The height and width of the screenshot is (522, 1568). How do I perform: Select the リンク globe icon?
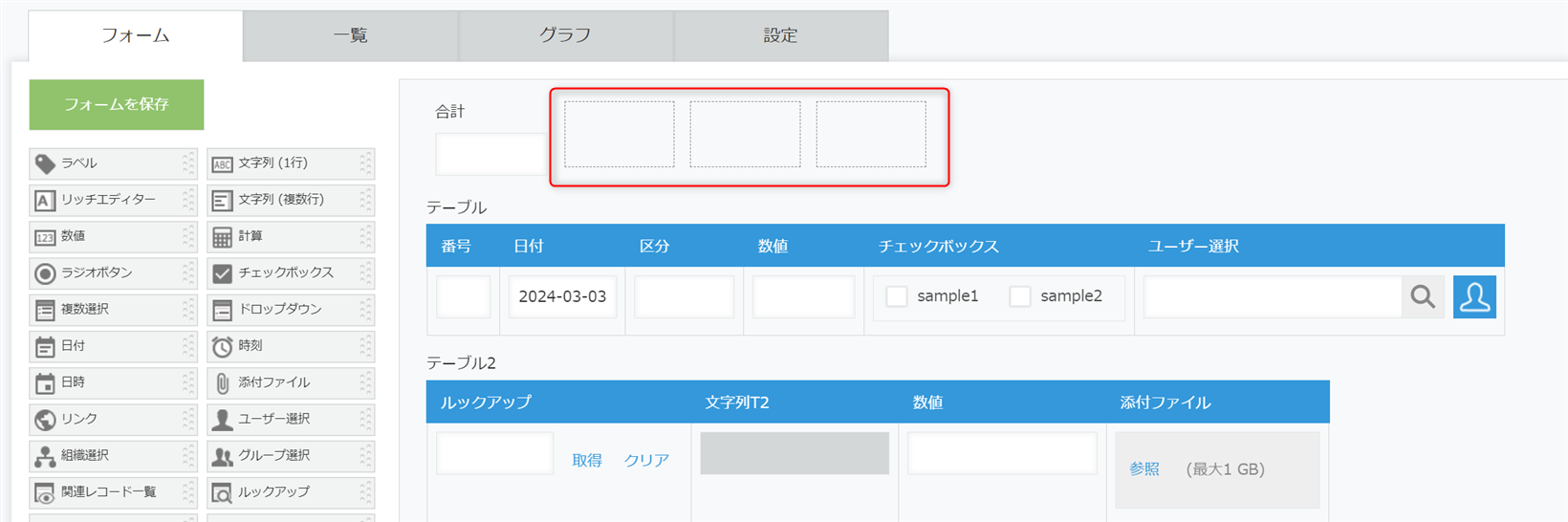click(x=45, y=420)
